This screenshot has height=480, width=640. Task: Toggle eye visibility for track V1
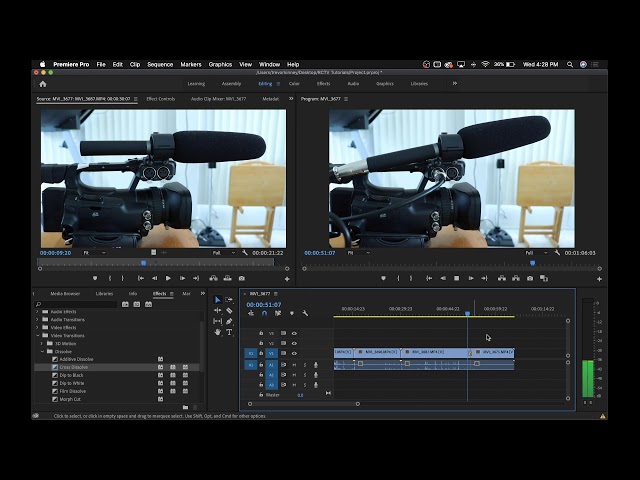[x=294, y=353]
